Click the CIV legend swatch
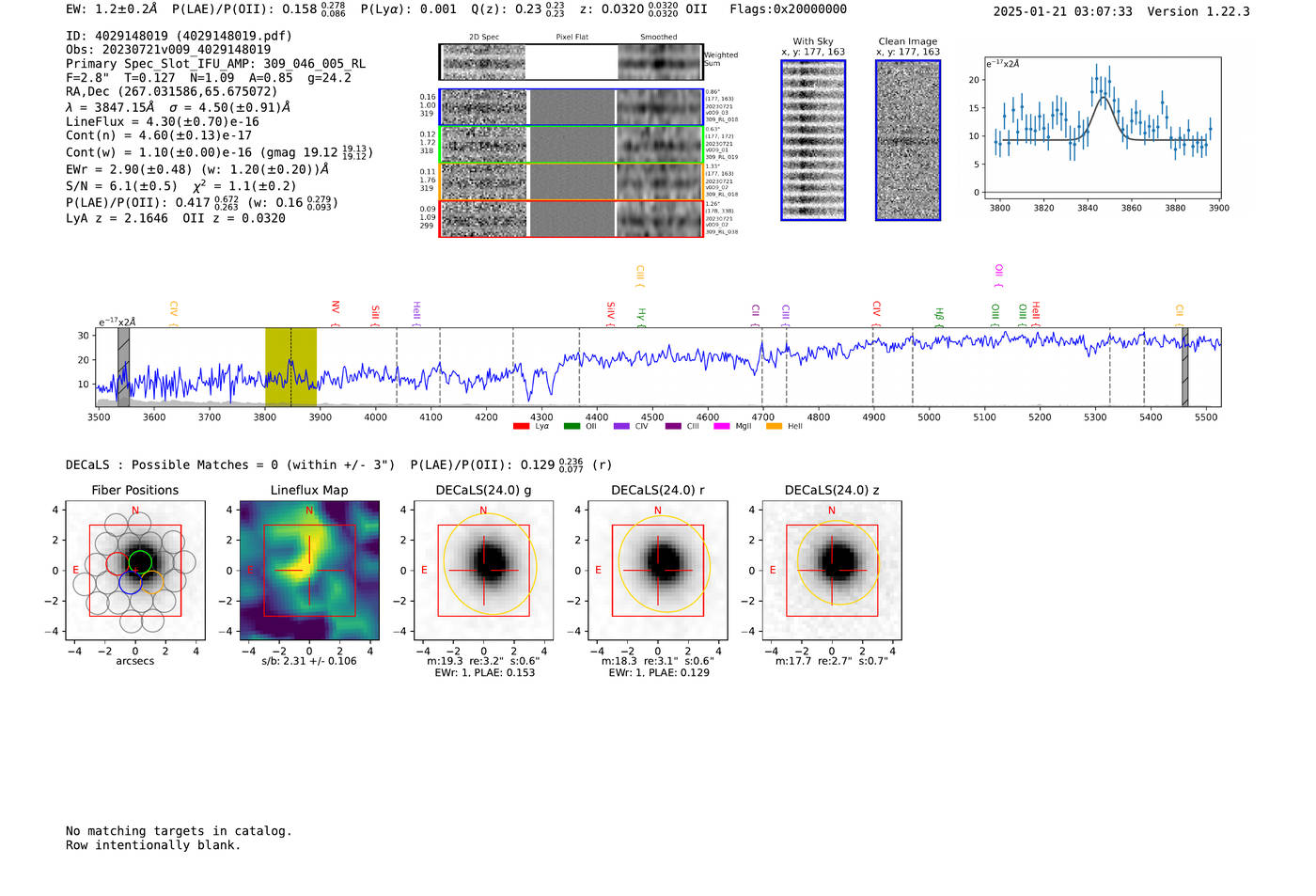The image size is (1316, 896). (621, 427)
